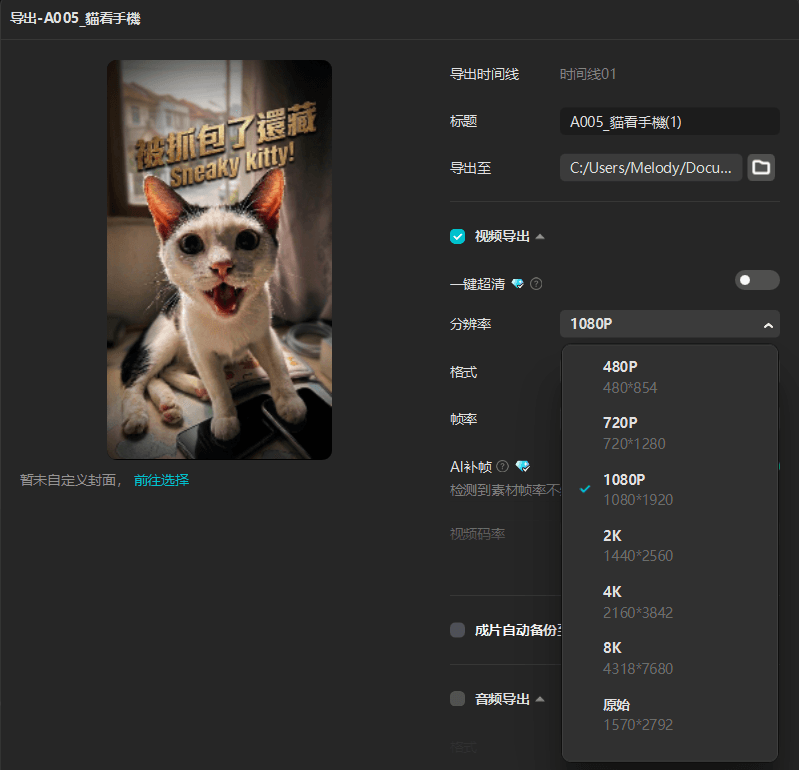Expand the 音频导出 section arrow
The image size is (799, 770).
click(540, 699)
